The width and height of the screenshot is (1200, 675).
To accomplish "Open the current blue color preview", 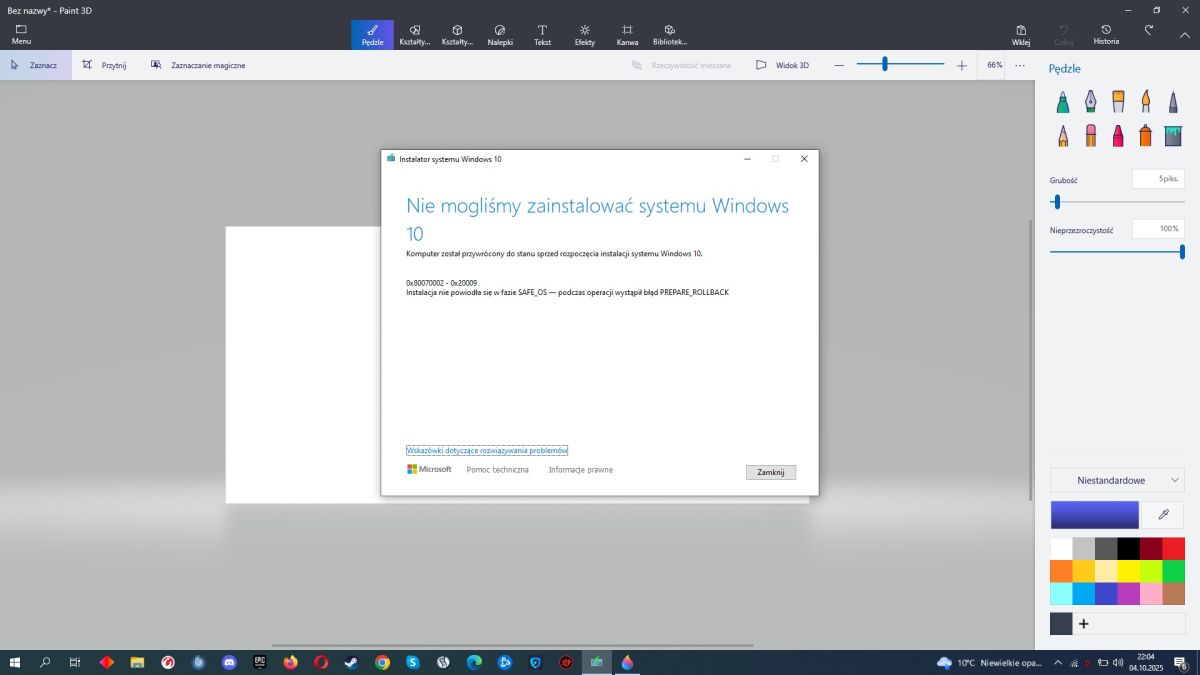I will coord(1094,514).
